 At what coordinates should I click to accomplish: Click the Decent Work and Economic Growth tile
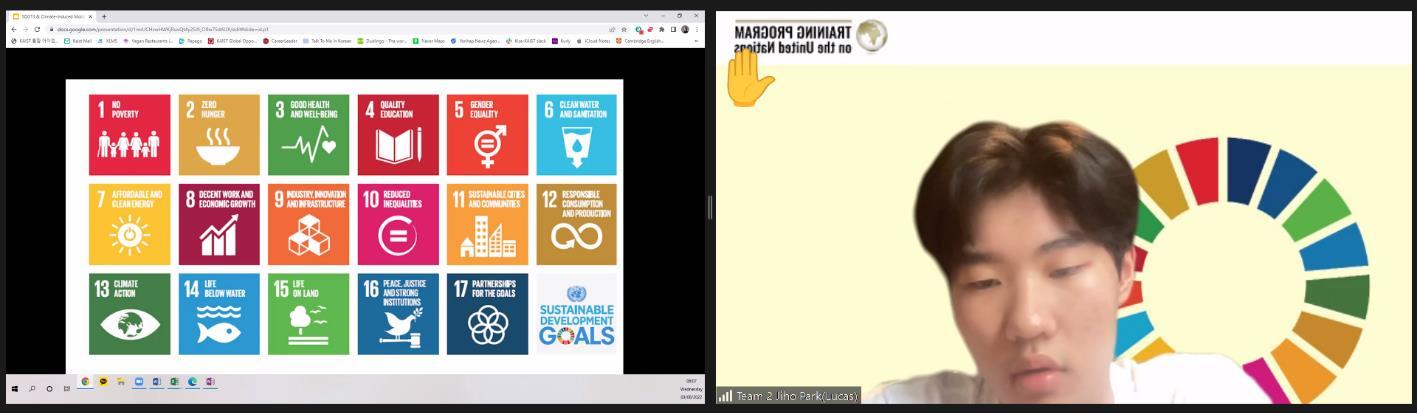click(x=219, y=224)
